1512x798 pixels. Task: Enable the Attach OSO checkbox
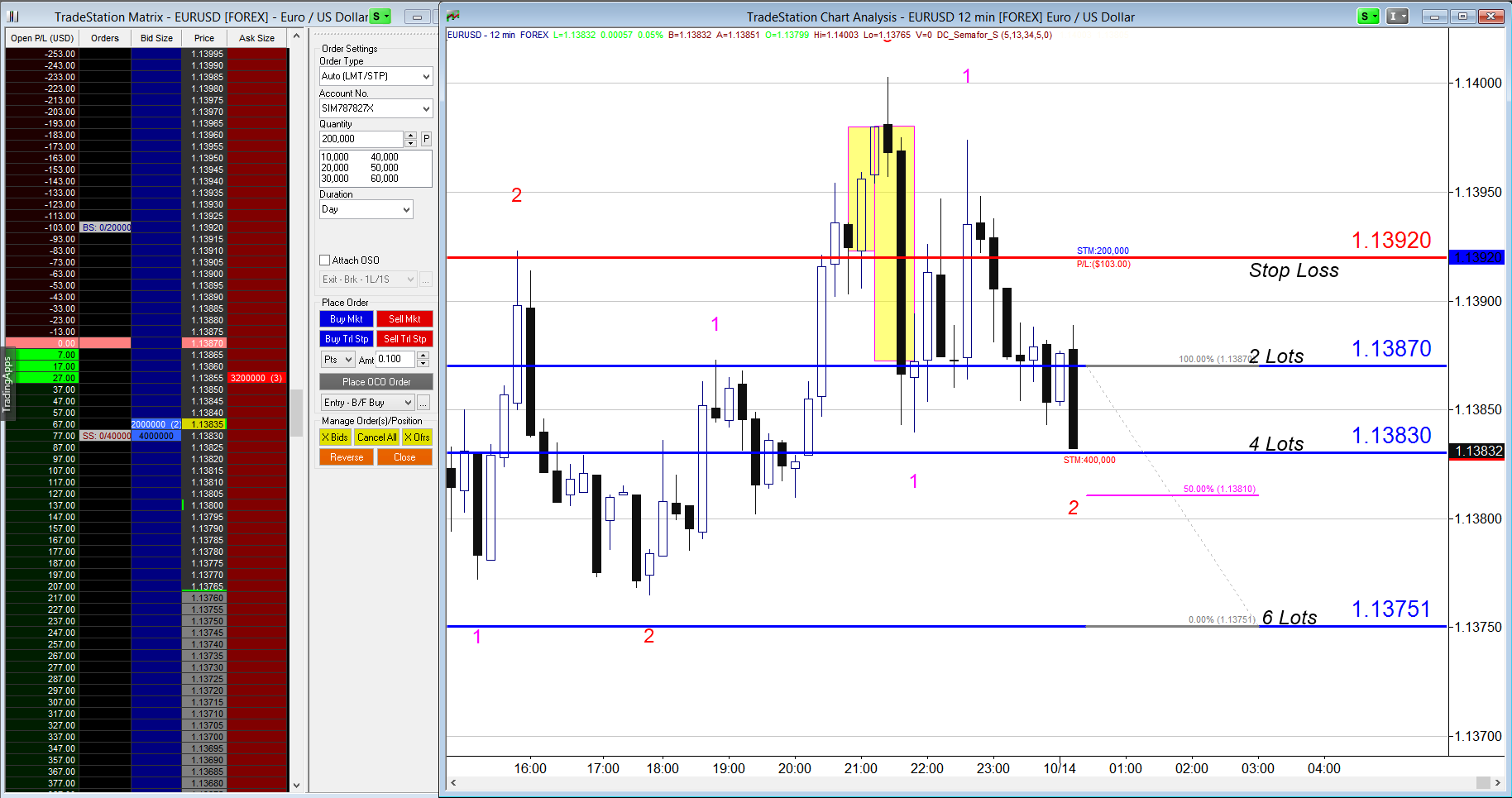[x=325, y=260]
